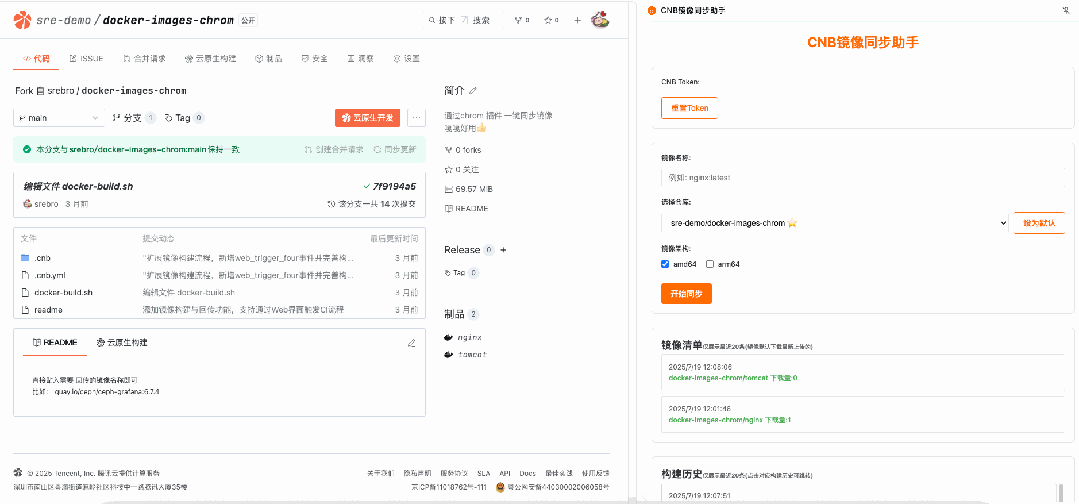
Task: Click the orange 云原生开发 button
Action: coord(367,118)
